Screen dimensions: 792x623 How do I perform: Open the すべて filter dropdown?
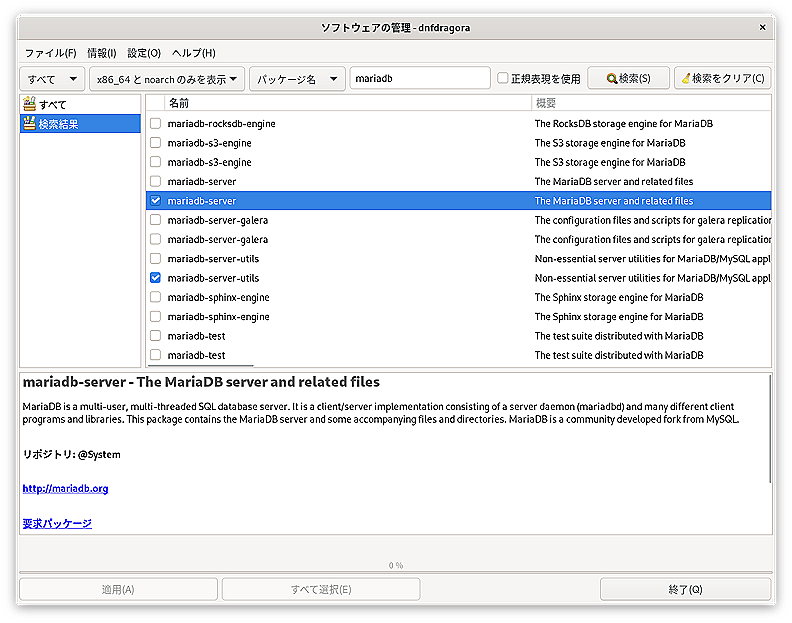[x=52, y=79]
